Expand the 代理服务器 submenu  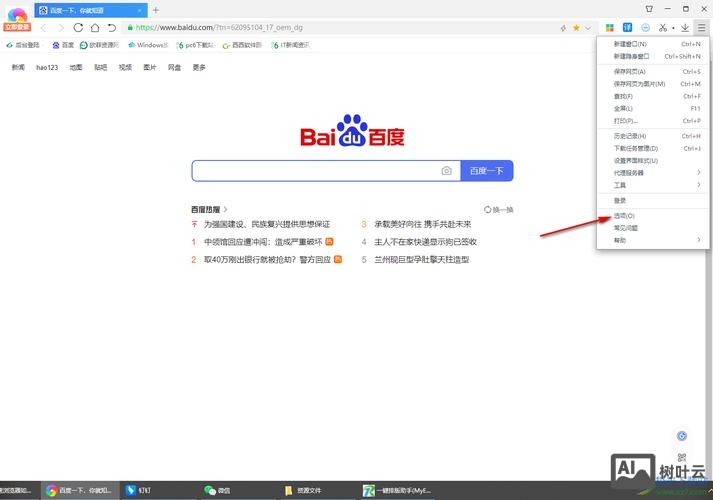[x=653, y=173]
